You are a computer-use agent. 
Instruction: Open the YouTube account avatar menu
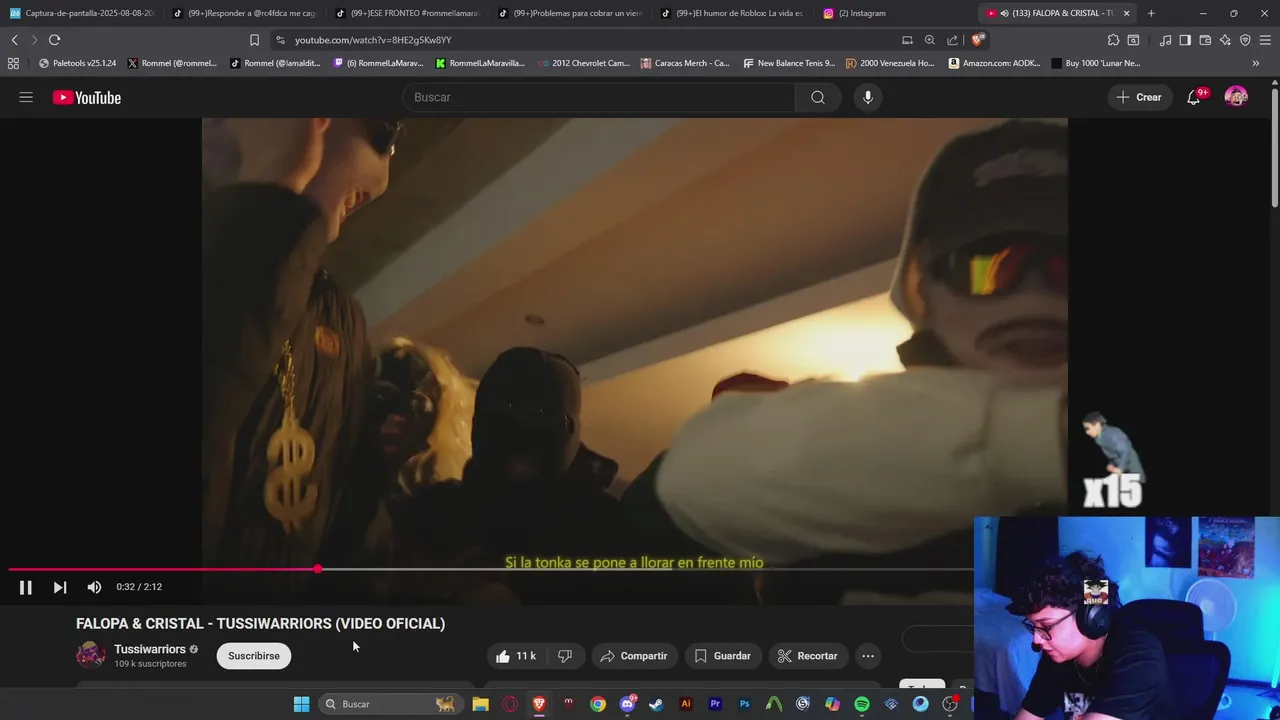pos(1236,97)
